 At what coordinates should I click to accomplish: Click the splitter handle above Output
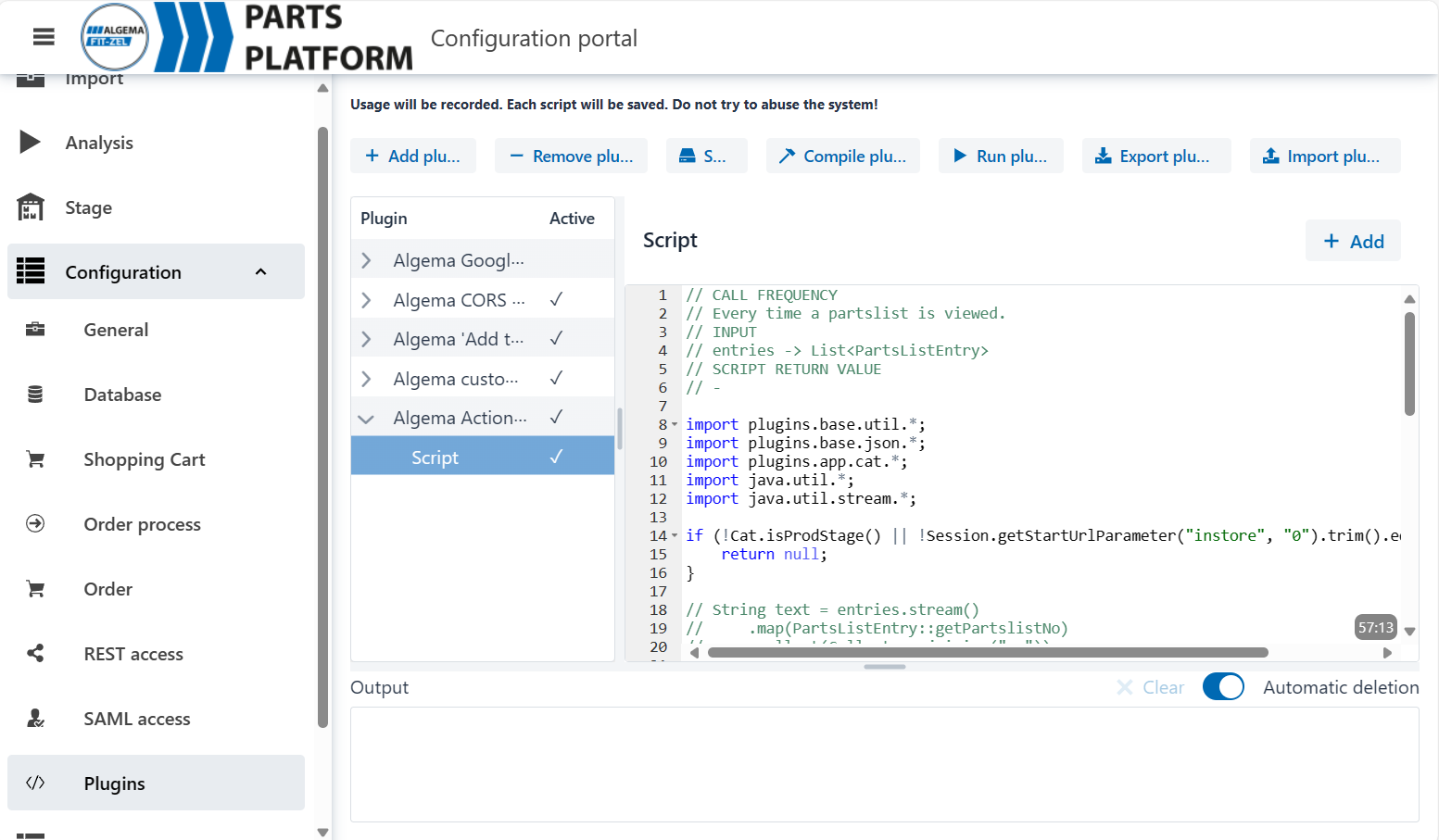pos(885,666)
